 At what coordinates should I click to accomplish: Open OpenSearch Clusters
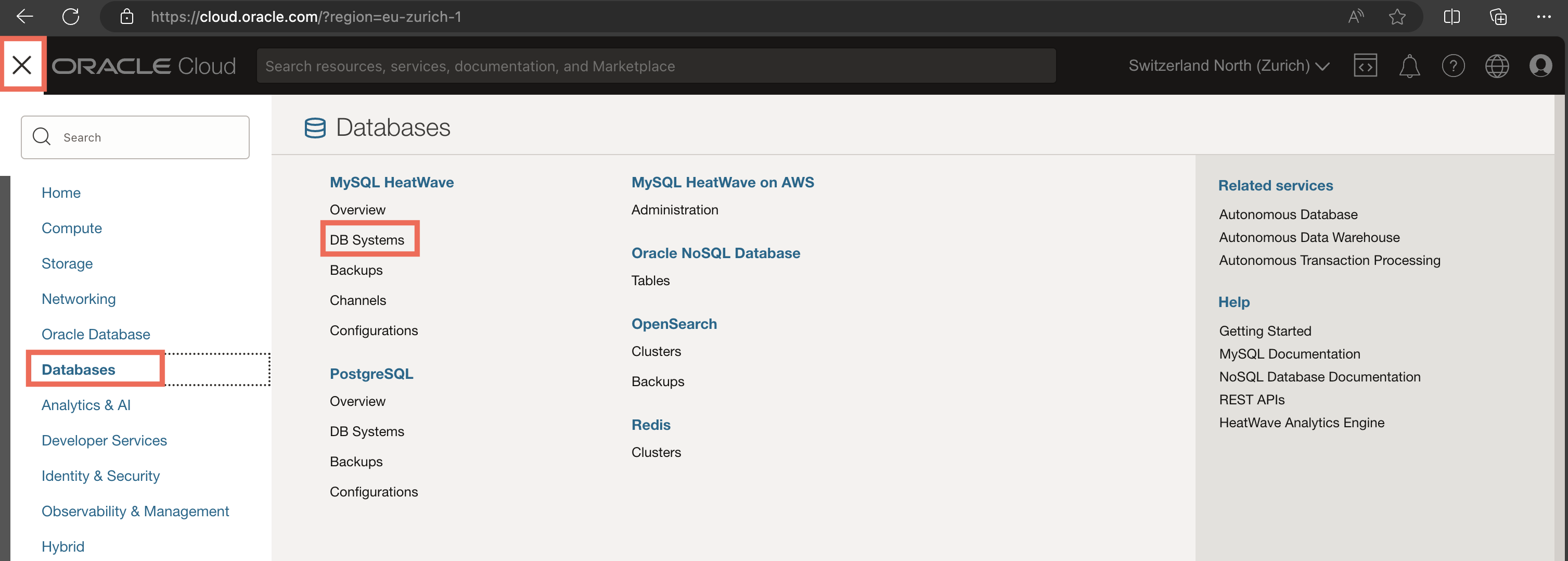tap(656, 351)
